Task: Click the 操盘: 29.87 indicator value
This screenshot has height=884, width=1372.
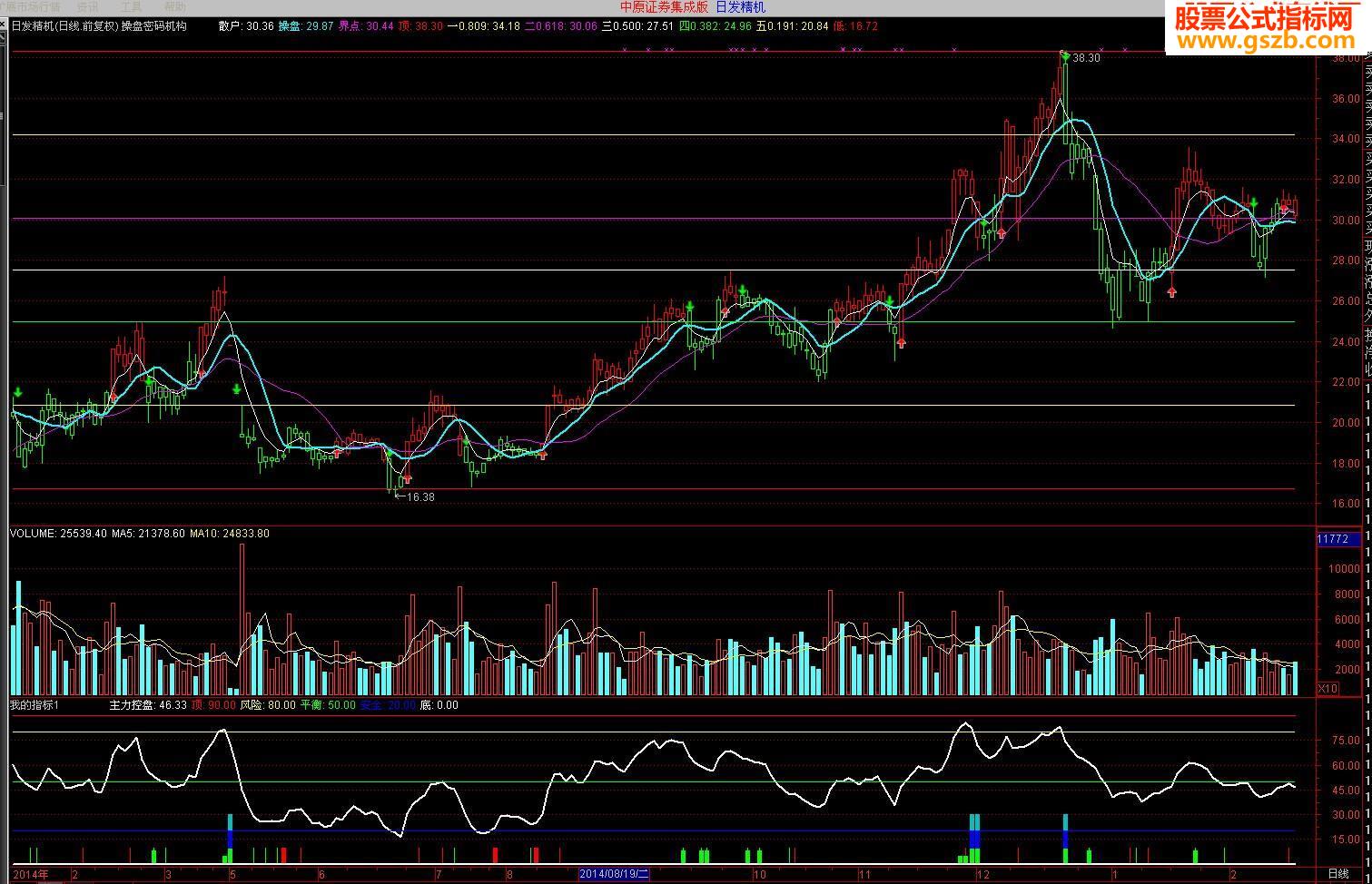Action: pyautogui.click(x=306, y=26)
